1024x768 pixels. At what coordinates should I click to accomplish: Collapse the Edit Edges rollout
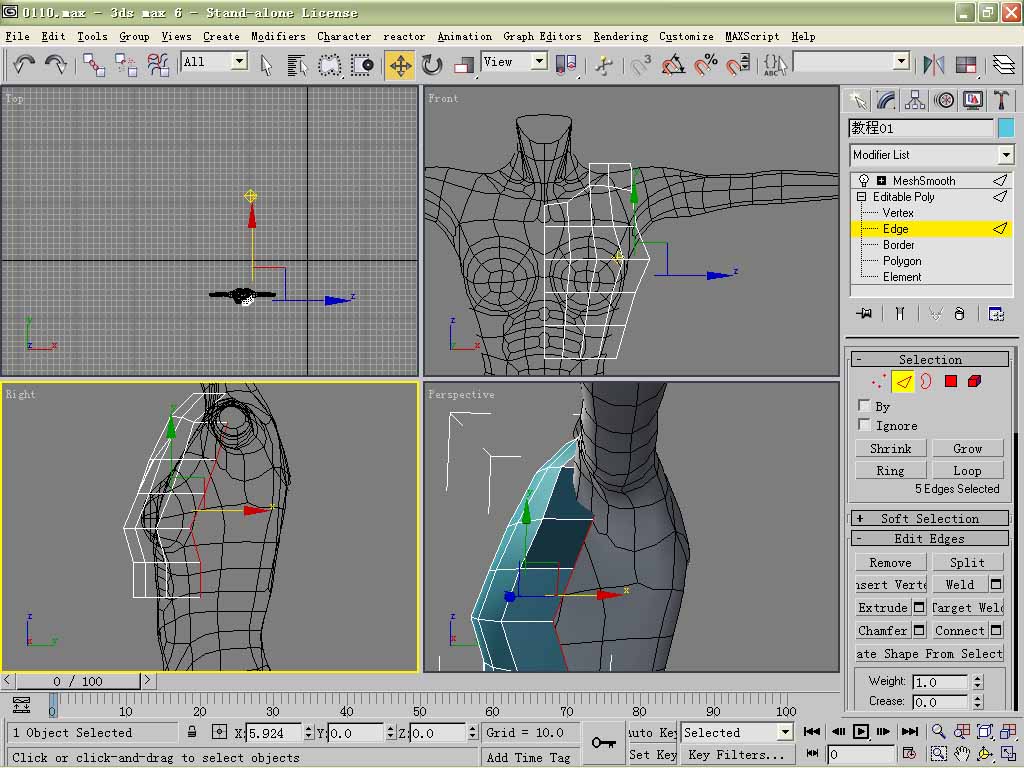tap(930, 539)
